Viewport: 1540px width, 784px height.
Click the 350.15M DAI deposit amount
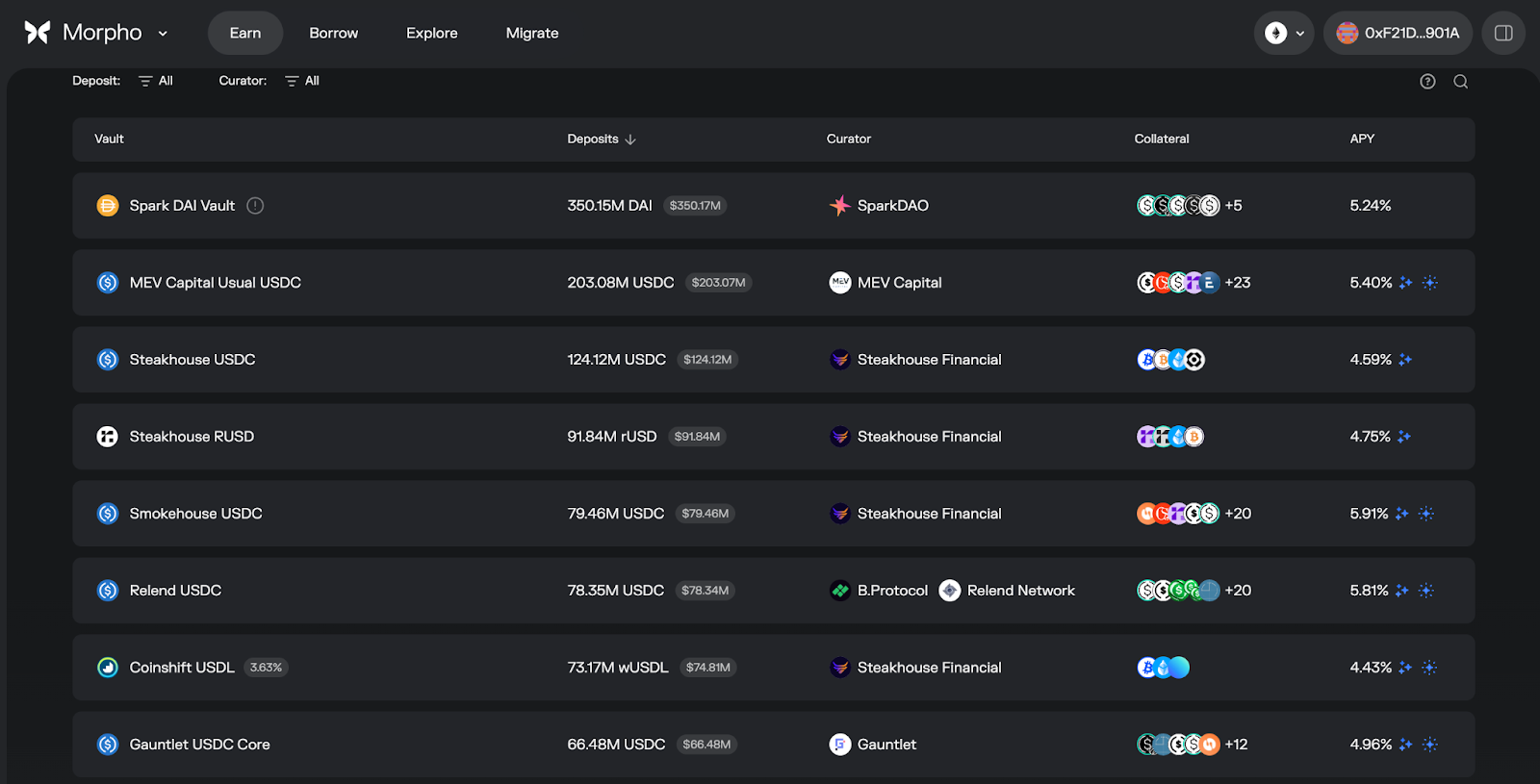pos(609,206)
